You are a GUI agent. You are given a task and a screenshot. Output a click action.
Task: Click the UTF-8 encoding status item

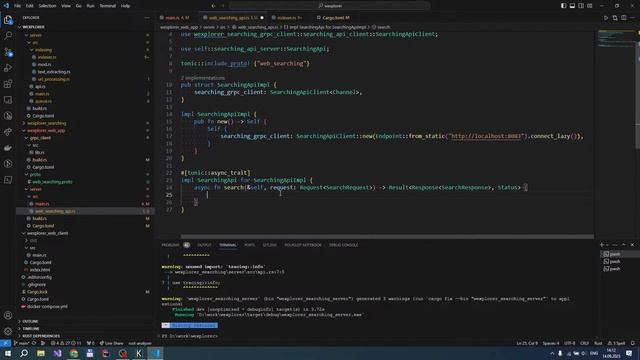coord(569,343)
